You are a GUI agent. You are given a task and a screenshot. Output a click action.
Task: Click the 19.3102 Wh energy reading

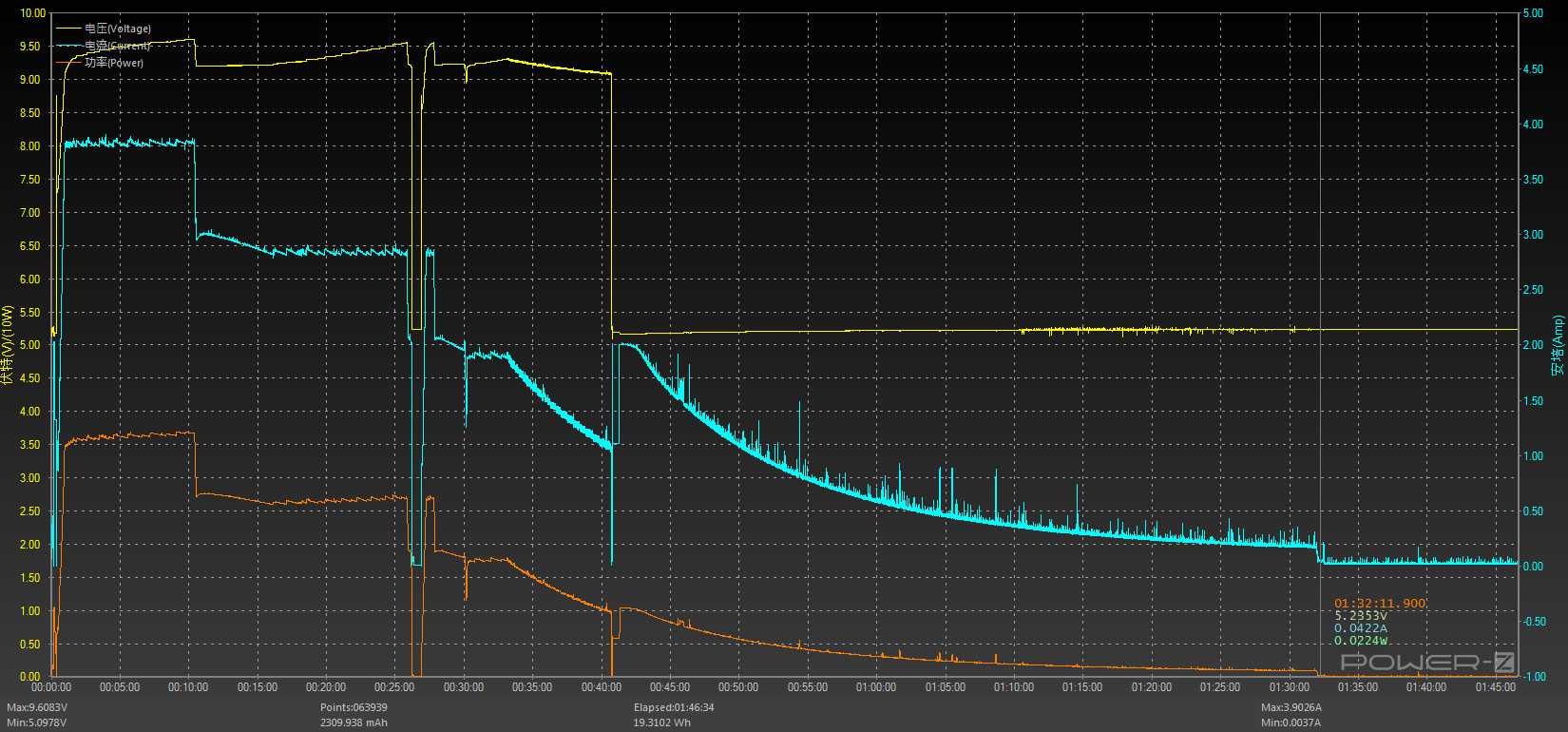click(x=662, y=722)
